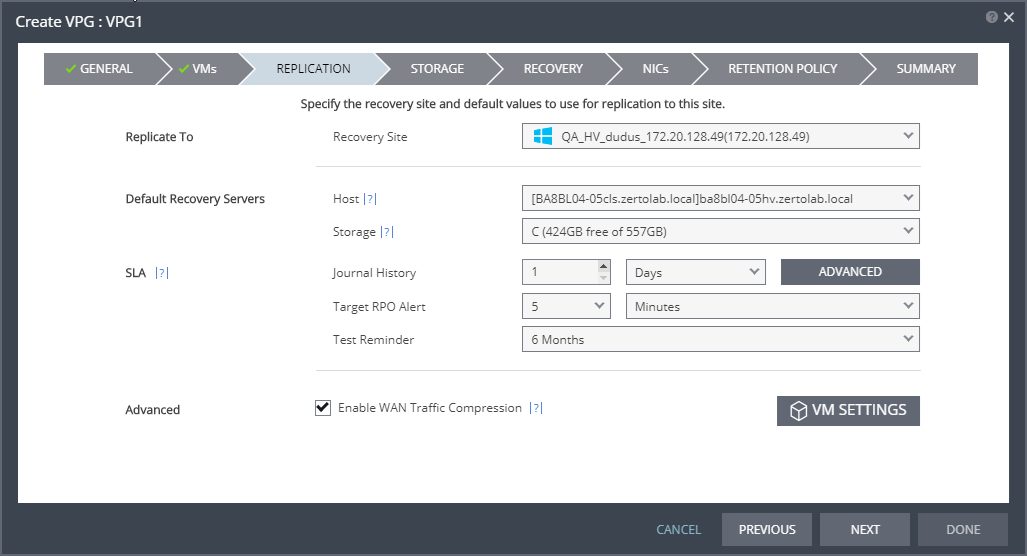
Task: Open the Test Reminder 6 Months dropdown
Action: [x=720, y=339]
